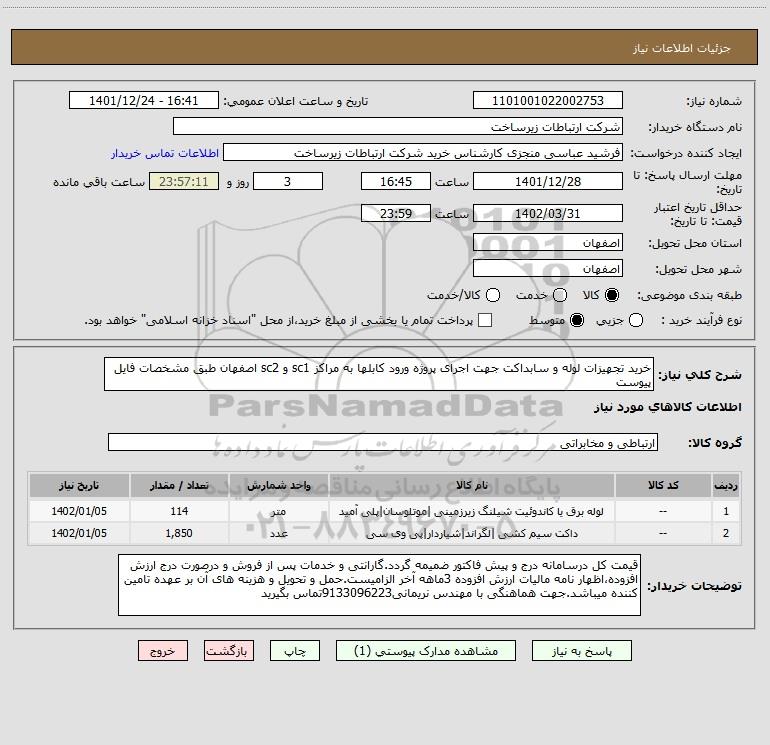Screen dimensions: 770x745
Task: Click the validity time field 23:59
Action: (396, 213)
